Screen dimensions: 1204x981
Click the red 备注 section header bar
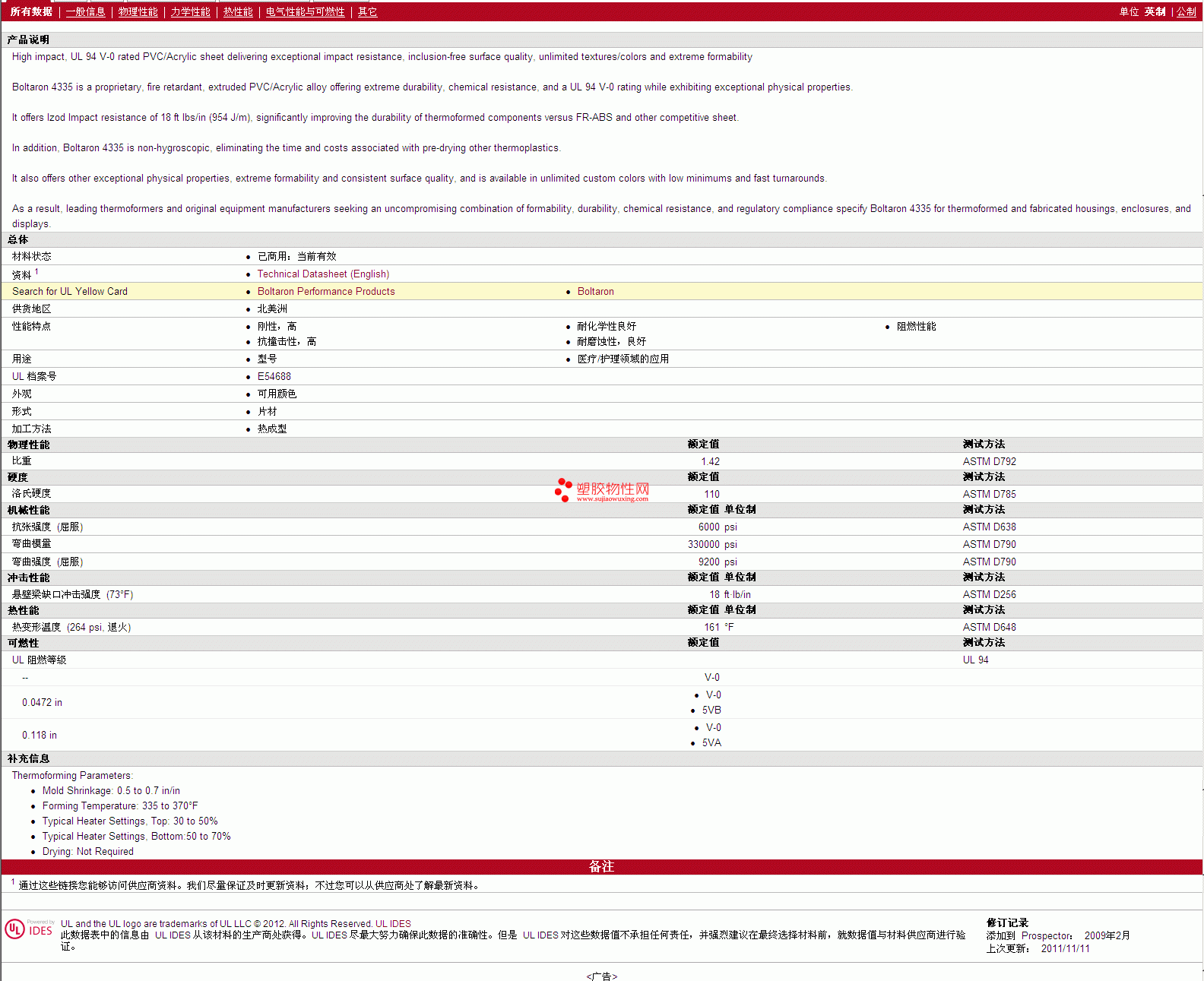[601, 867]
